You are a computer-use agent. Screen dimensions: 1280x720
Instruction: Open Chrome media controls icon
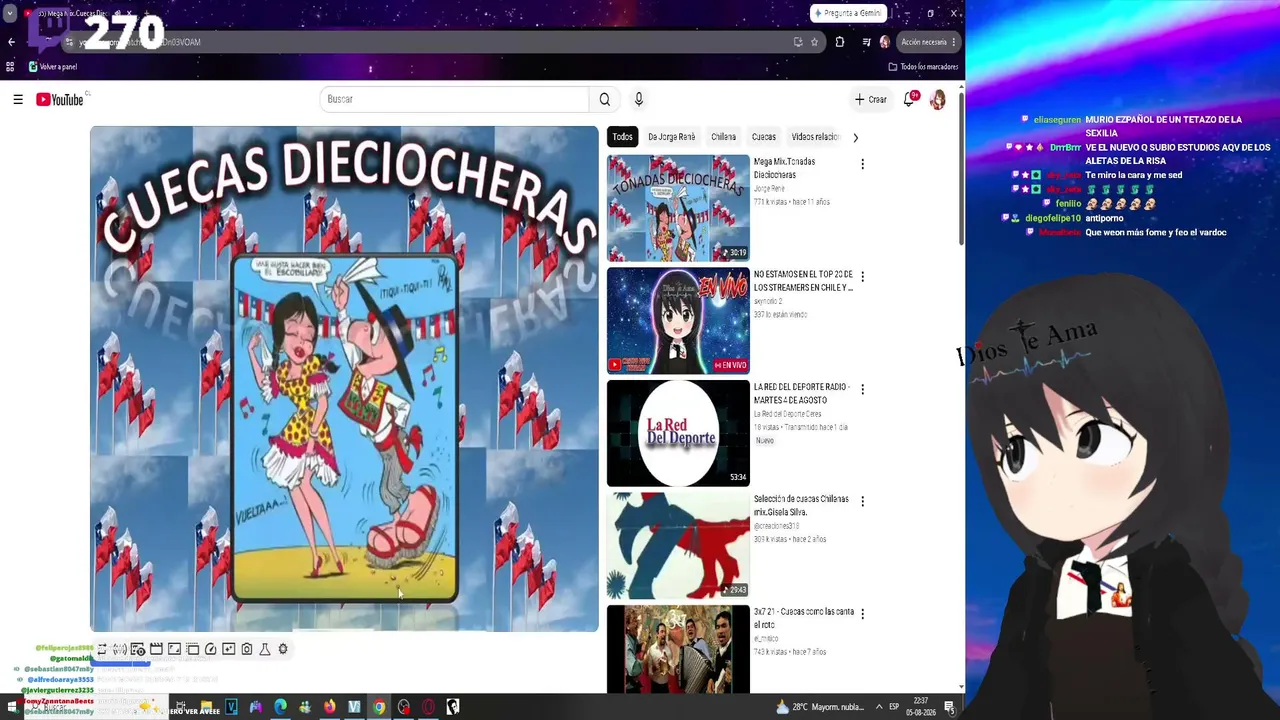[x=866, y=42]
